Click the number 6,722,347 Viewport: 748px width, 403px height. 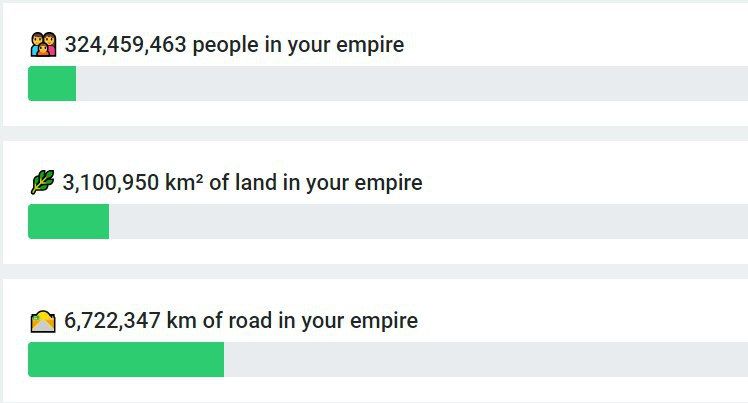(112, 320)
